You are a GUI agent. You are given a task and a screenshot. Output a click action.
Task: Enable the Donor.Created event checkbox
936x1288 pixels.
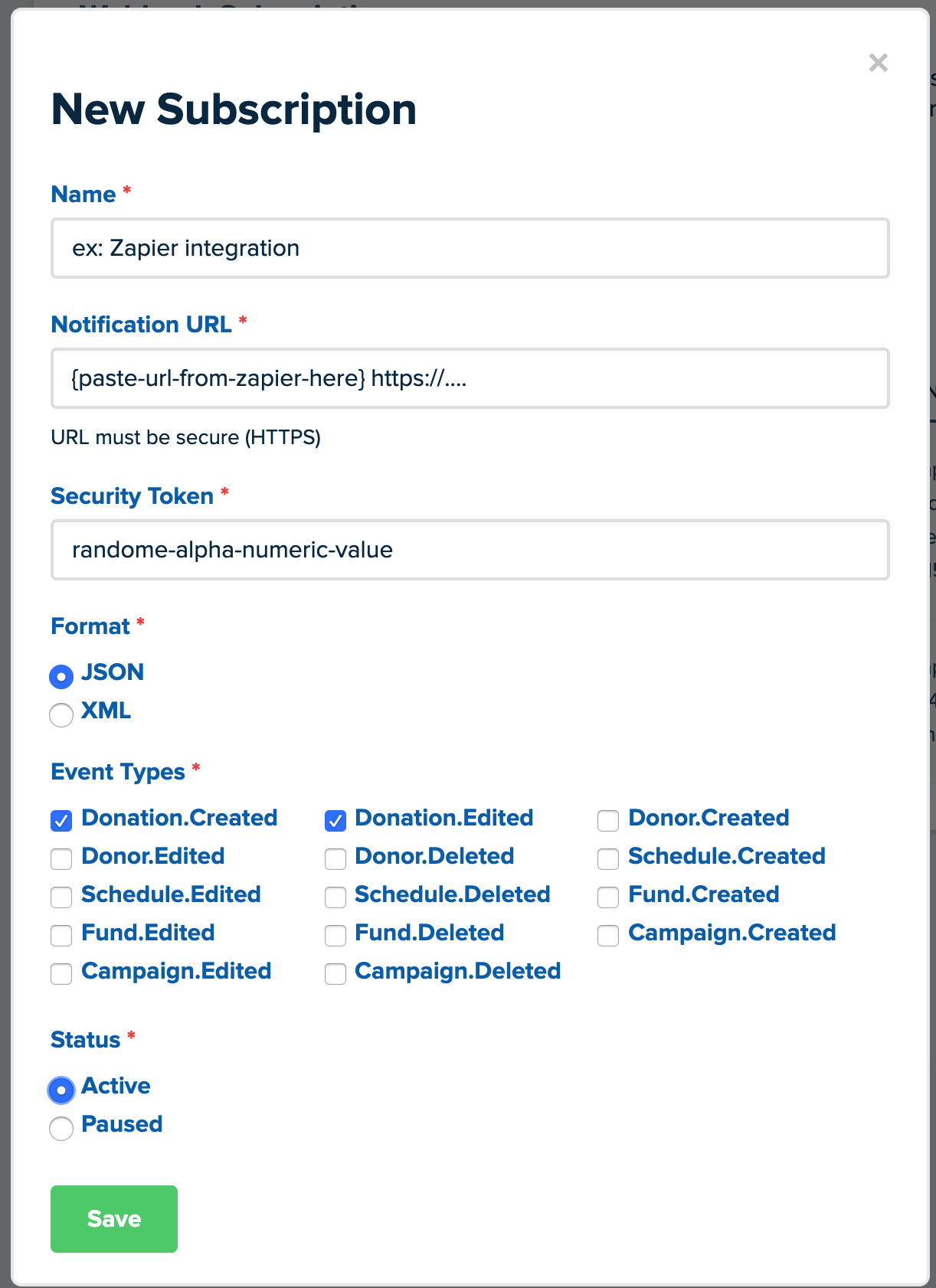pyautogui.click(x=608, y=820)
